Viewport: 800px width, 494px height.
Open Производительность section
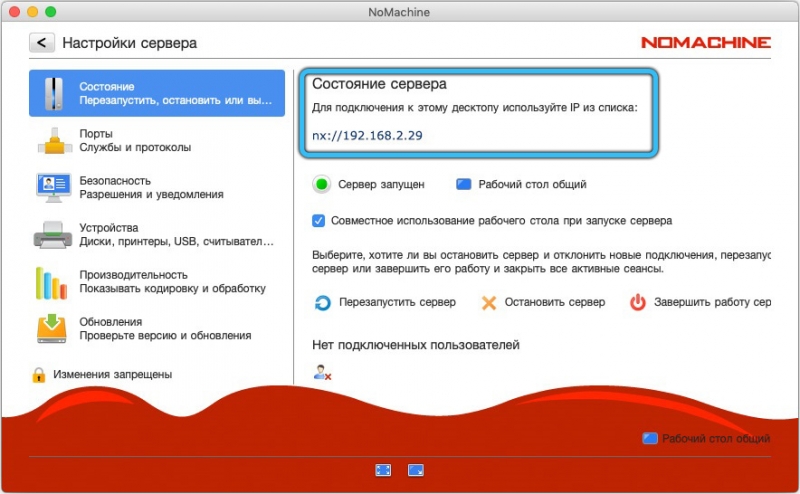tap(157, 282)
